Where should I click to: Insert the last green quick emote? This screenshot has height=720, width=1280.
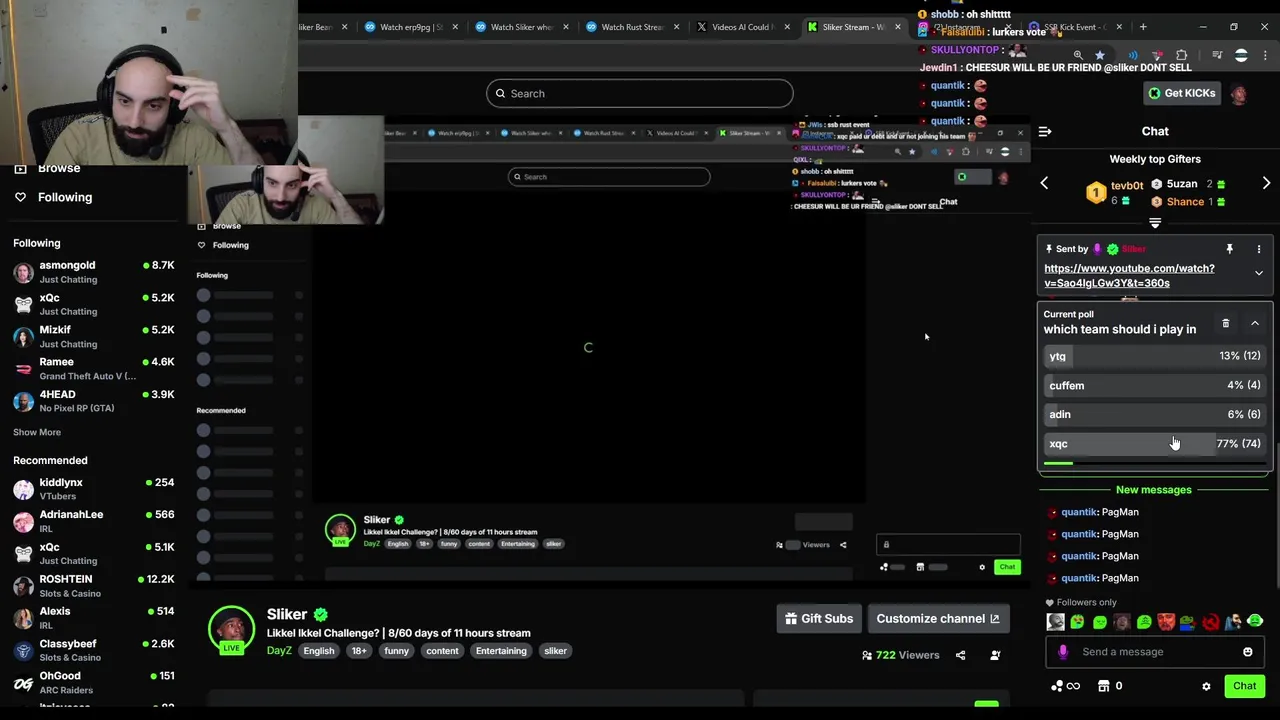(x=1256, y=622)
